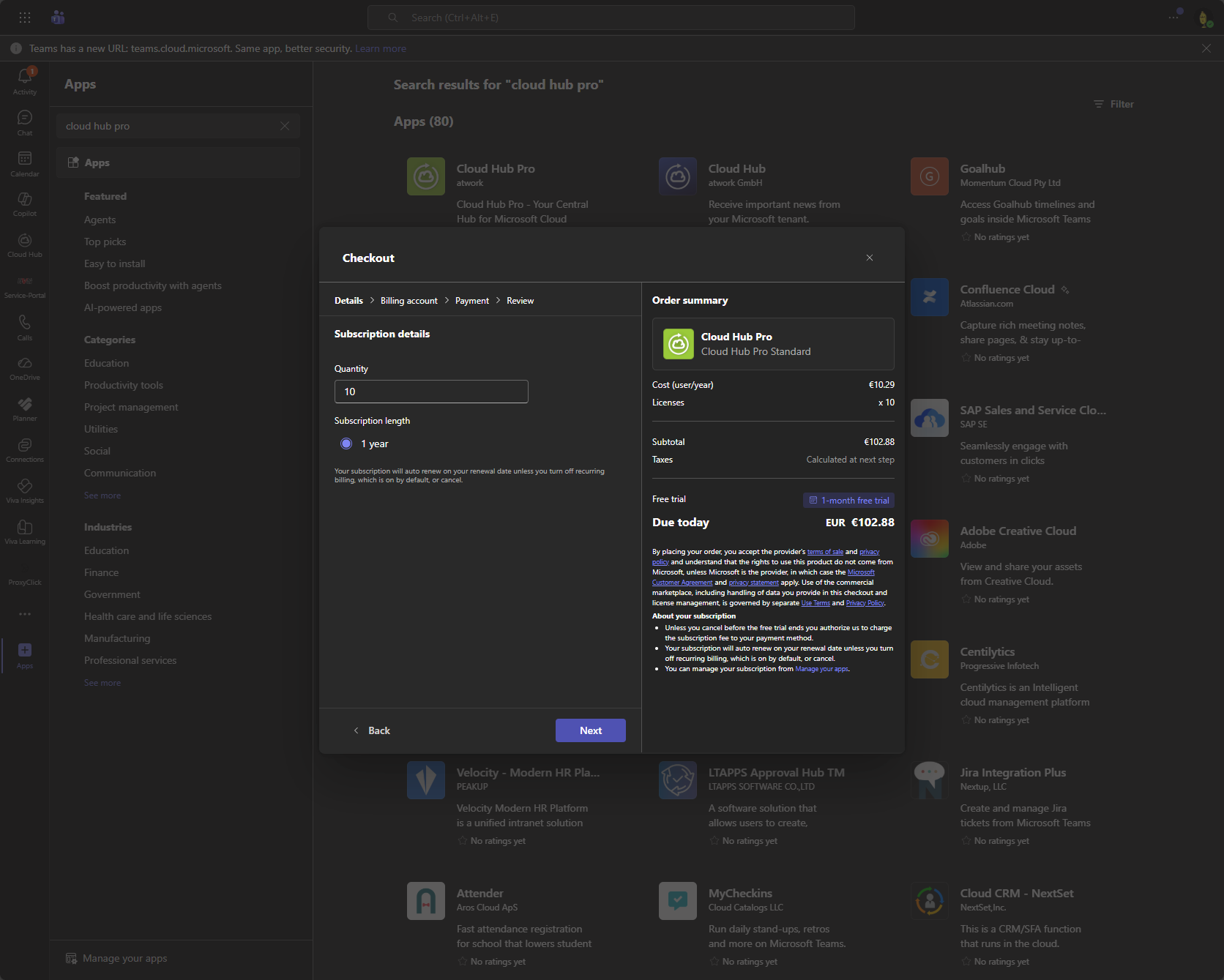Open the Productivity tools category
Viewport: 1224px width, 980px height.
coord(124,385)
